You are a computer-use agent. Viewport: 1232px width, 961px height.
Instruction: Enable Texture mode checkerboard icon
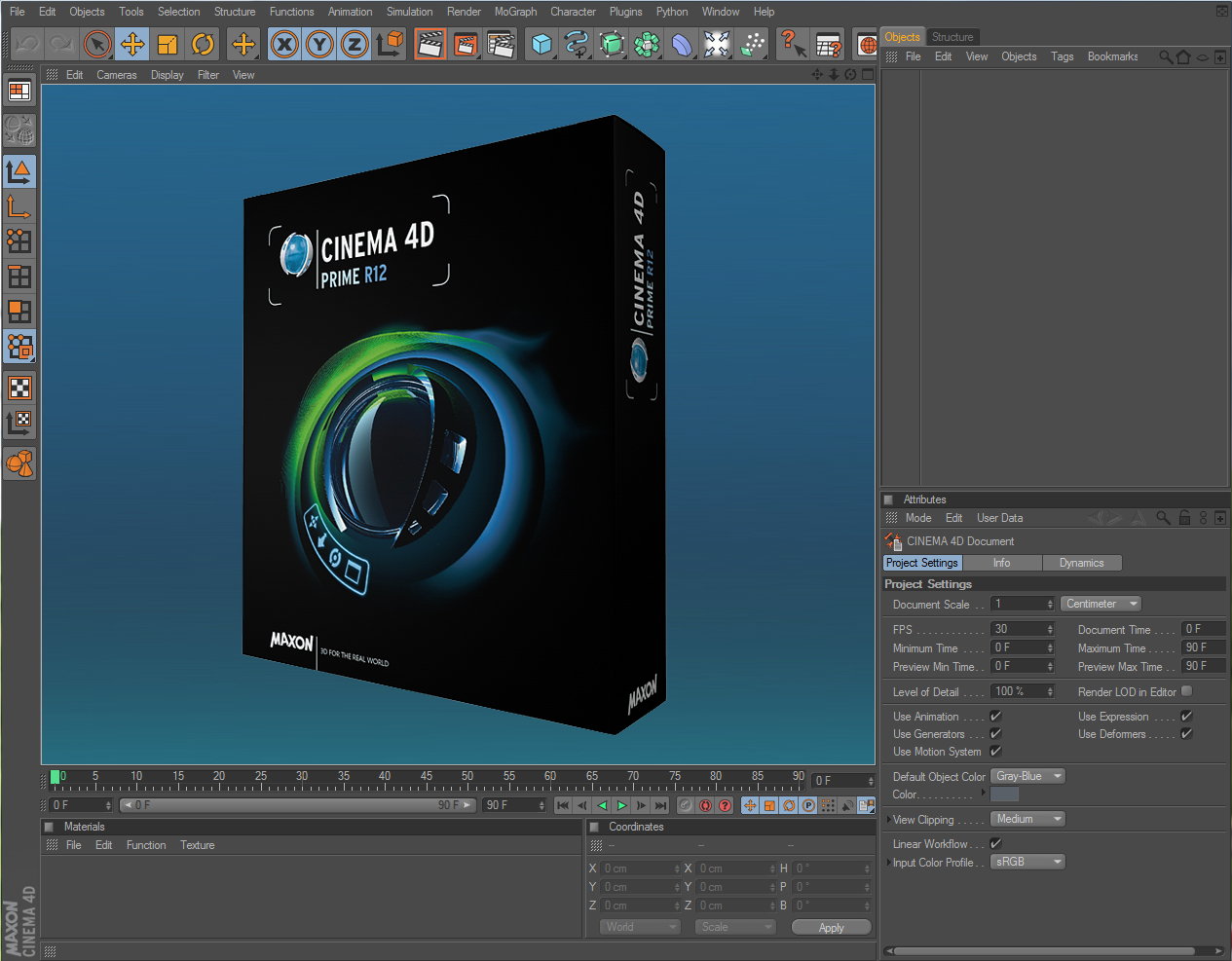point(19,388)
